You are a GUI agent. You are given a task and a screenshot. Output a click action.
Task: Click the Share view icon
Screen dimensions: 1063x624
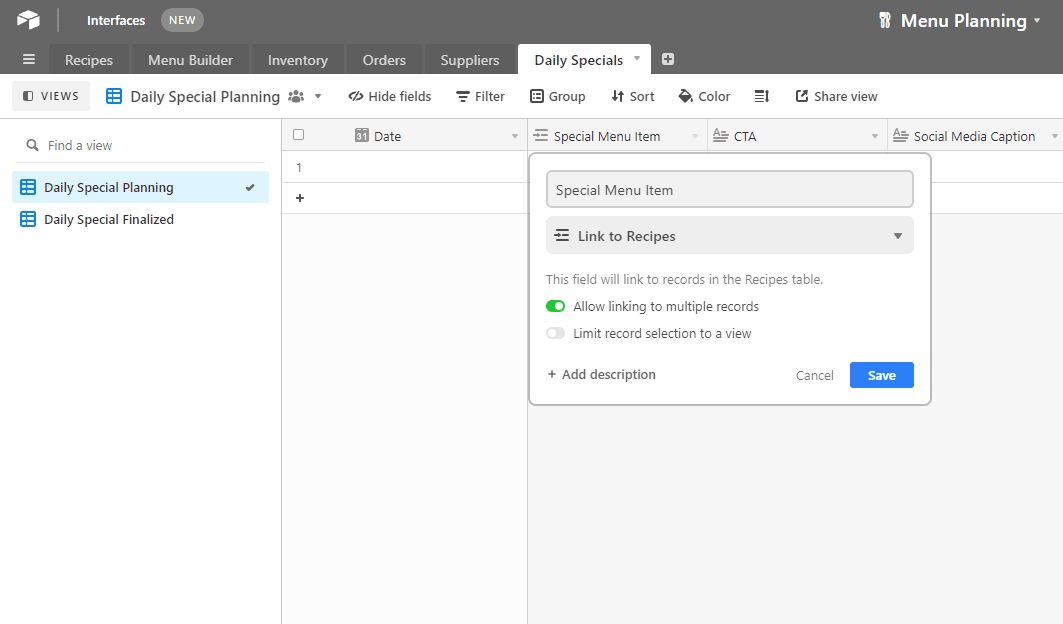802,96
